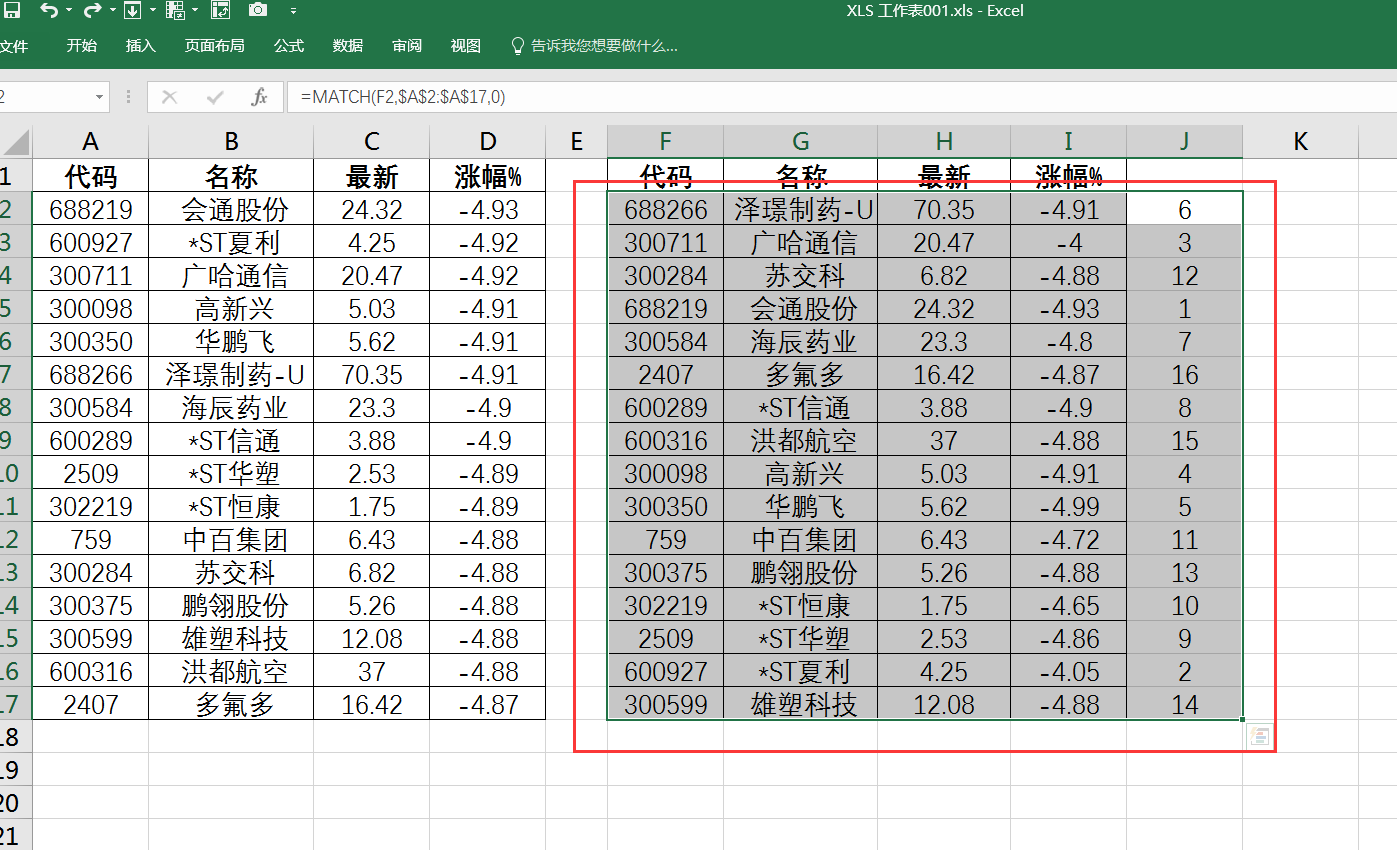Image resolution: width=1397 pixels, height=850 pixels.
Task: Switch to the 开始 ribbon tab
Action: [82, 46]
